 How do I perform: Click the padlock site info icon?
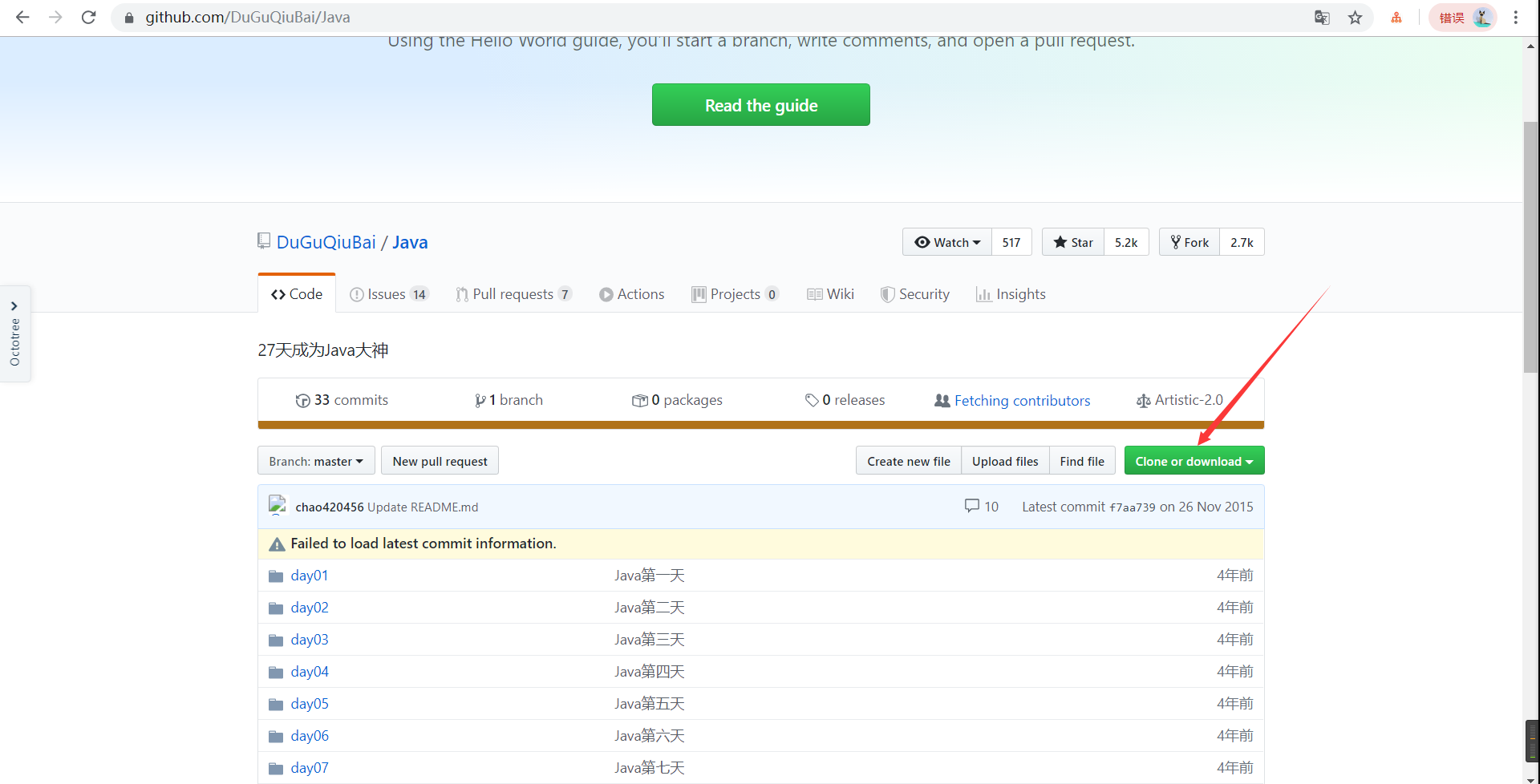128,18
